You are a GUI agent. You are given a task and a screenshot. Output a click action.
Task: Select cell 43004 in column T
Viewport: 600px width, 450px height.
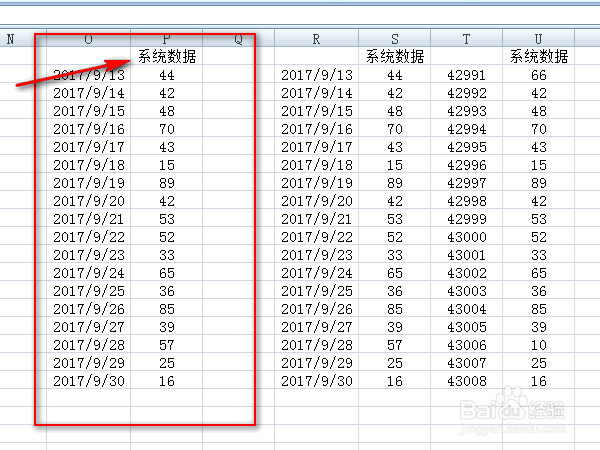466,309
